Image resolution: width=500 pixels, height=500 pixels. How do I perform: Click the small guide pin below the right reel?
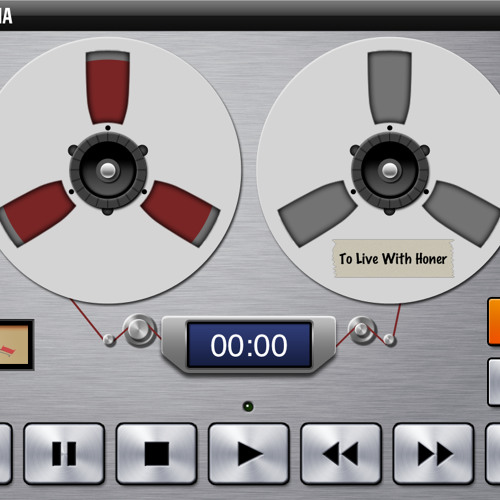389,340
